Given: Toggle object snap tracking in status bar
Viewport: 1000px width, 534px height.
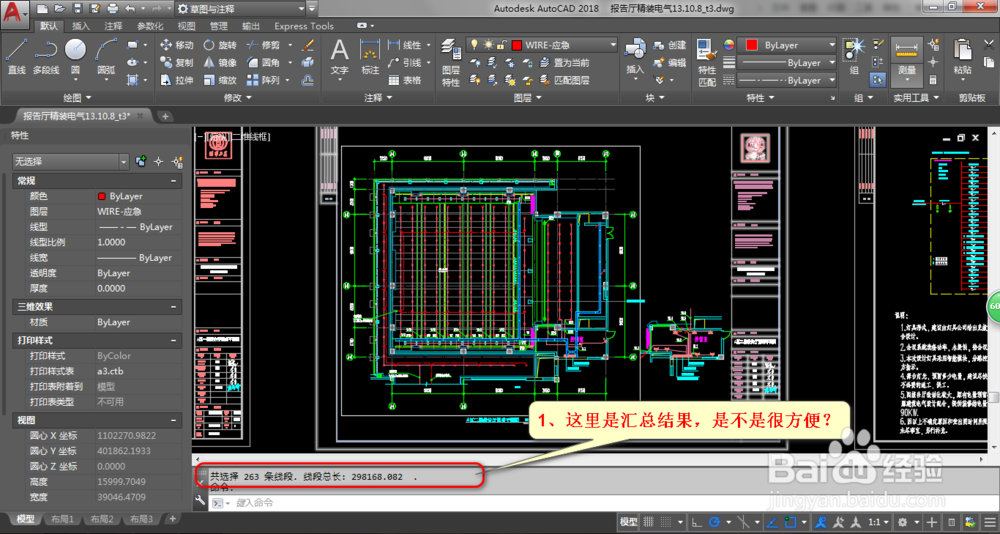Looking at the screenshot, I should point(772,522).
